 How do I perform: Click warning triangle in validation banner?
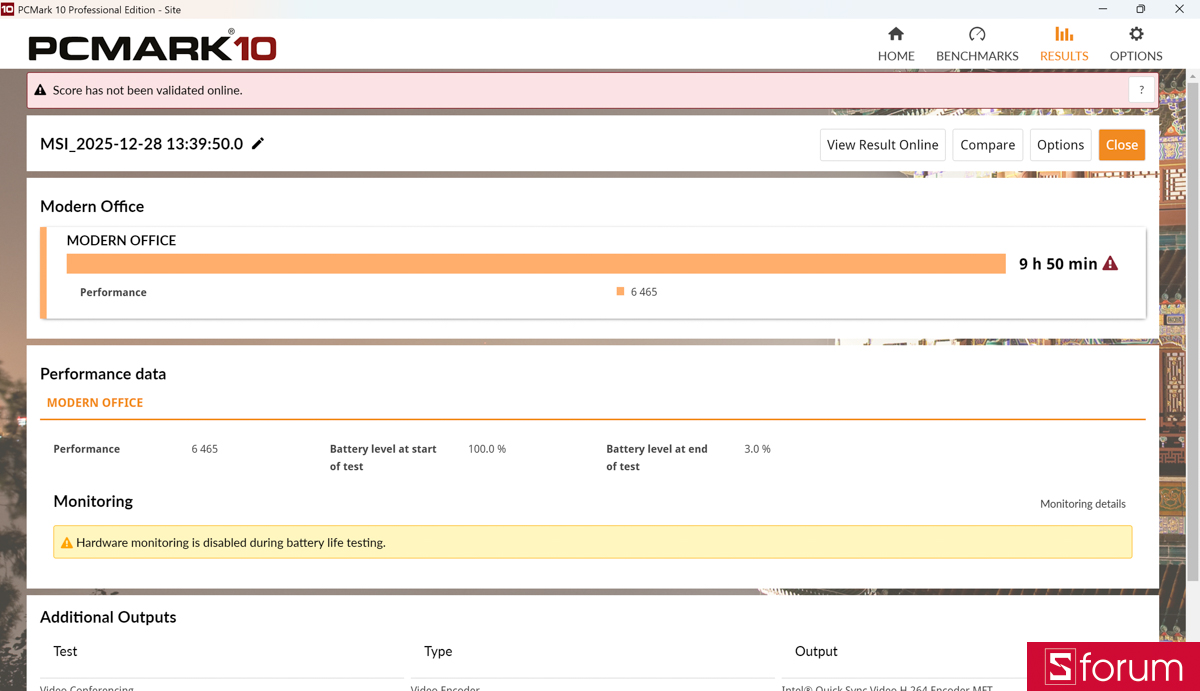pos(40,90)
